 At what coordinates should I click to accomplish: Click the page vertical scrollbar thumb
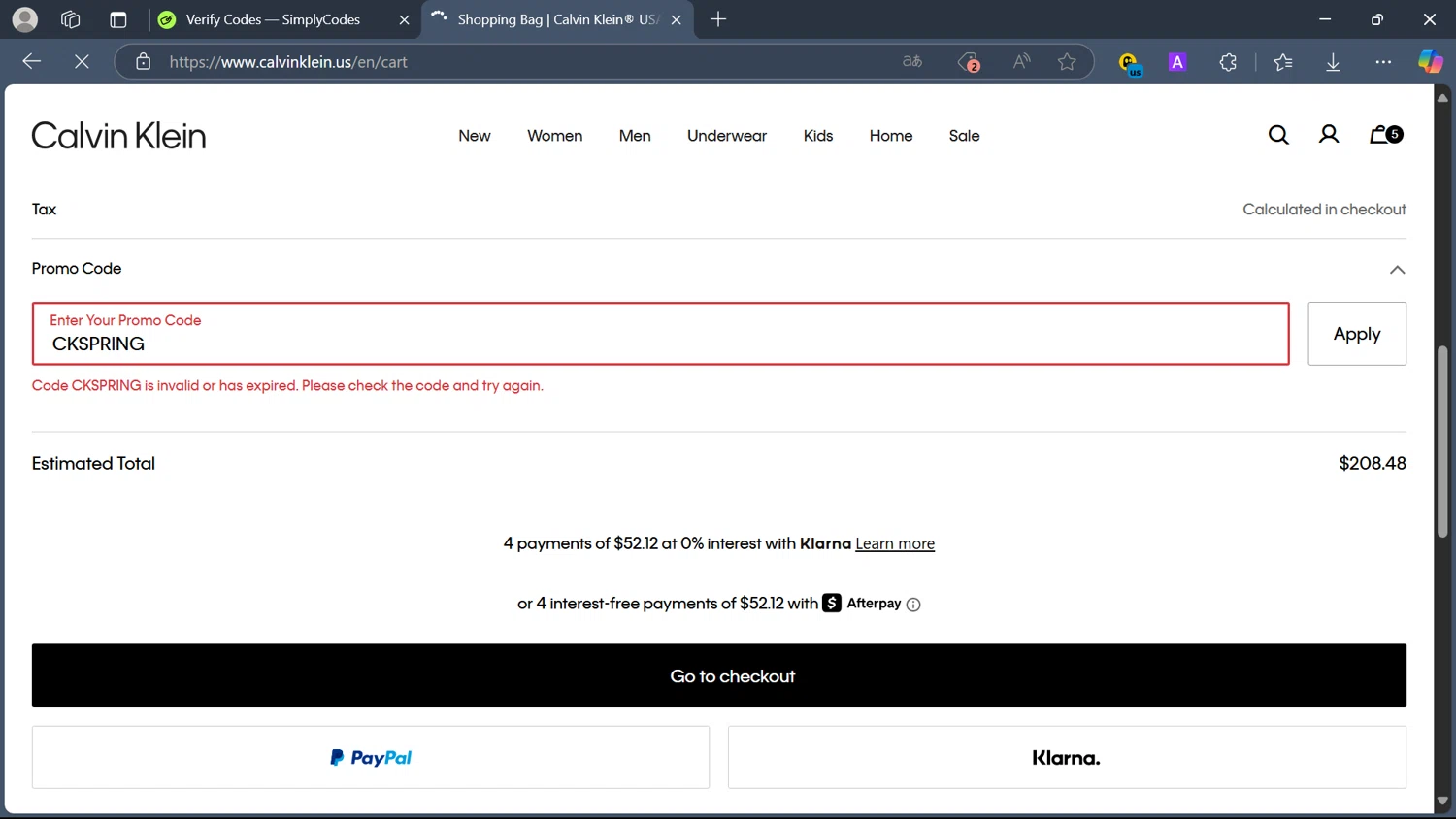(1442, 442)
